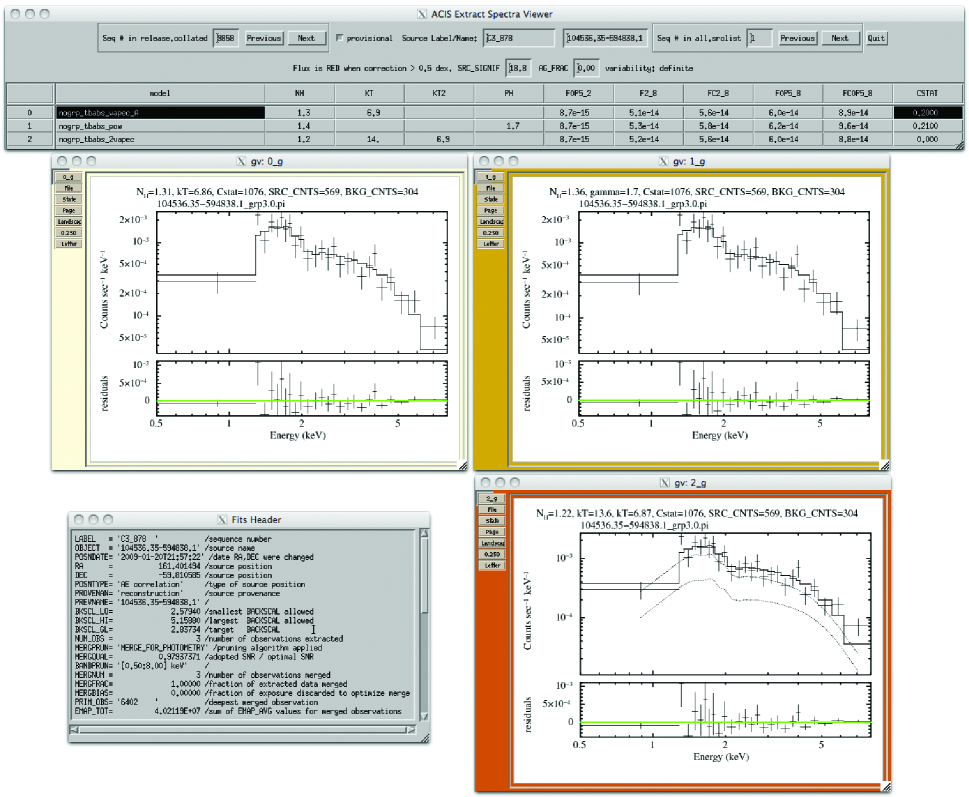Click the Source Label/Name field showing C3_878
Viewport: 969px width, 797px height.
518,38
